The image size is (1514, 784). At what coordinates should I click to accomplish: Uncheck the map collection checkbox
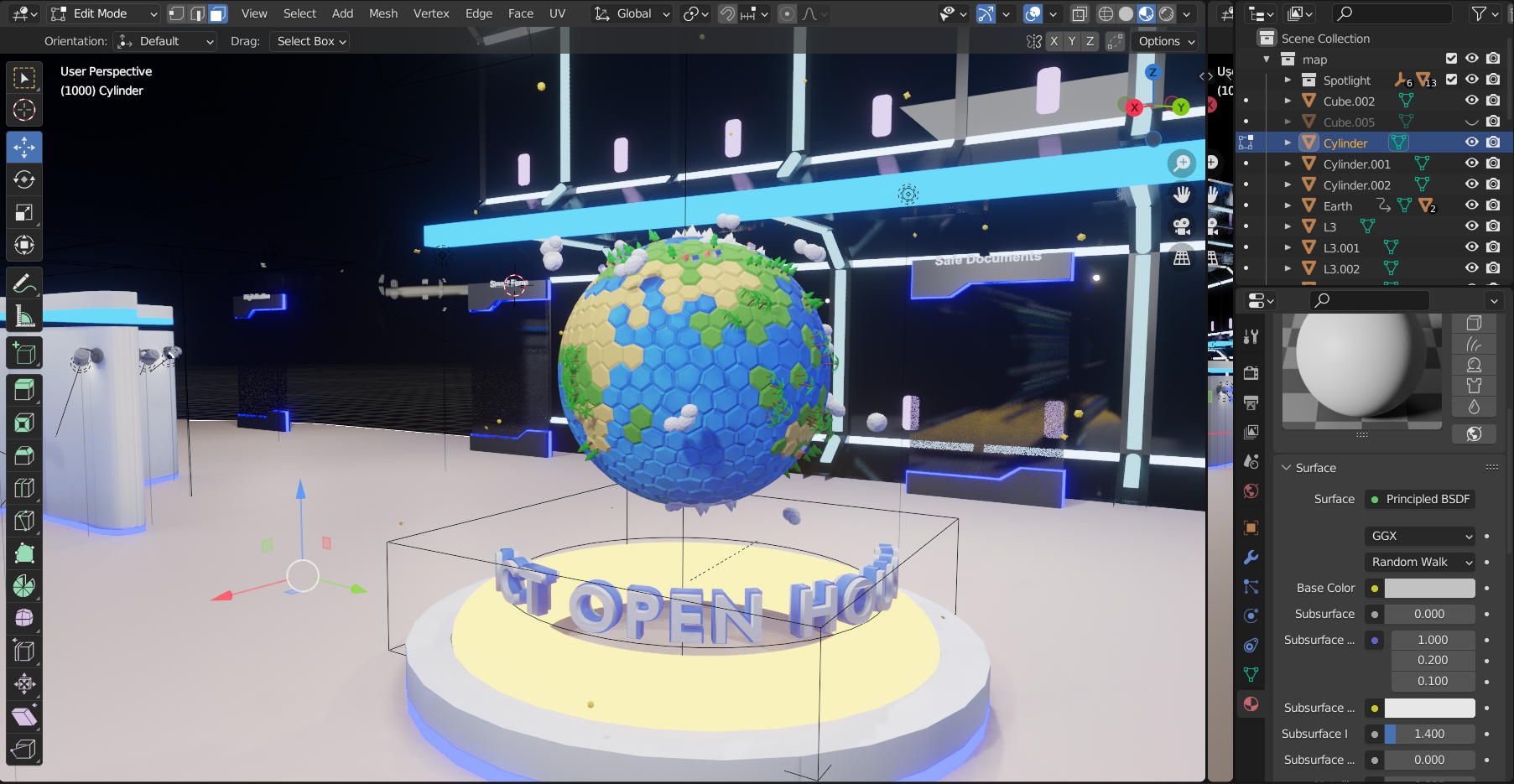[1451, 59]
